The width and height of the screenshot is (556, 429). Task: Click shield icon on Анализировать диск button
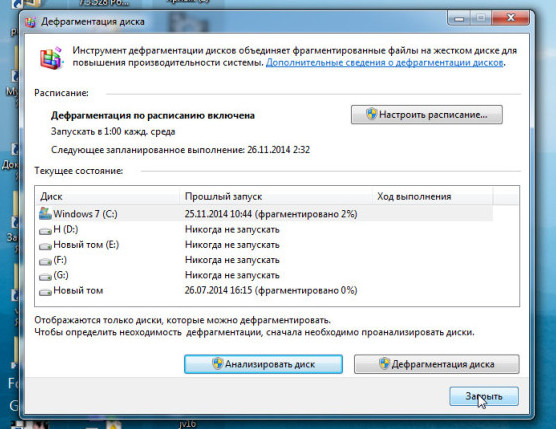(x=218, y=364)
